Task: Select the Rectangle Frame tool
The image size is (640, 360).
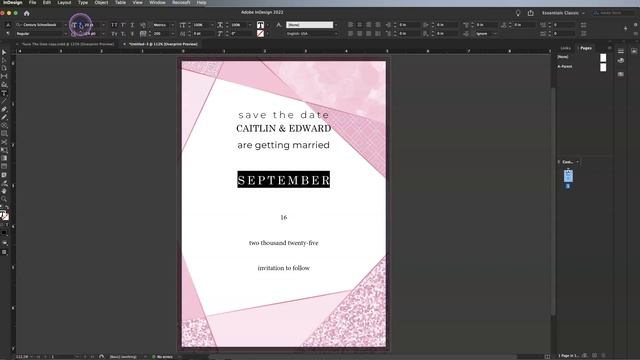Action: (4, 126)
